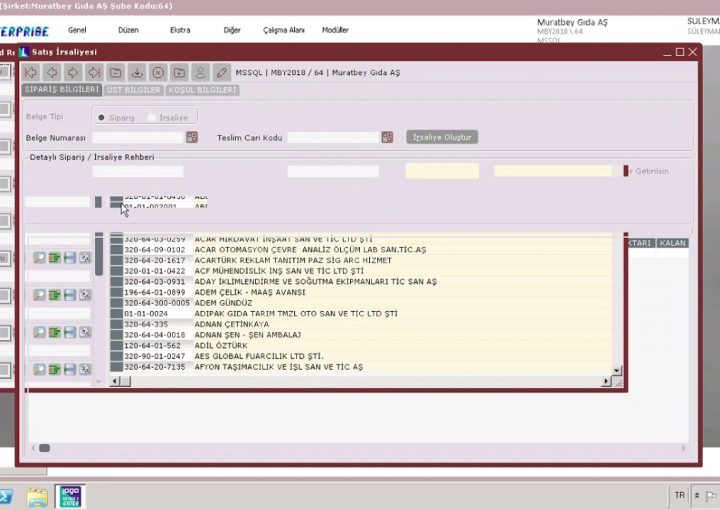Click magnifier icon in bottom-most side icon row
Viewport: 720px width, 510px height.
click(x=39, y=369)
